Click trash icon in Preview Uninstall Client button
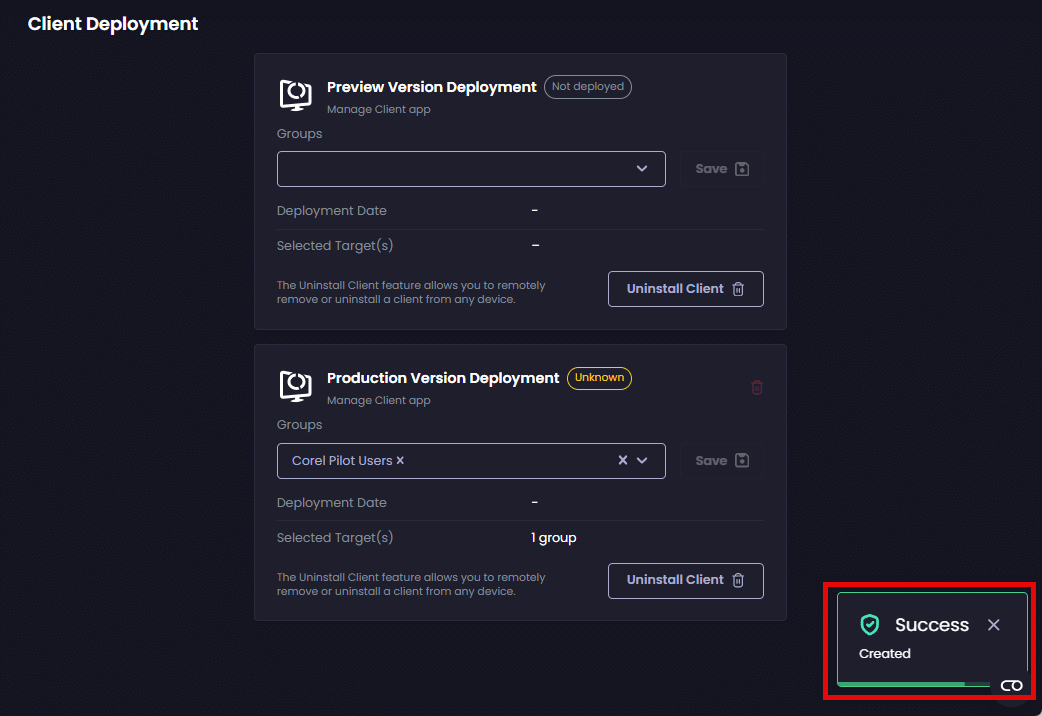The height and width of the screenshot is (716, 1042). pyautogui.click(x=738, y=289)
